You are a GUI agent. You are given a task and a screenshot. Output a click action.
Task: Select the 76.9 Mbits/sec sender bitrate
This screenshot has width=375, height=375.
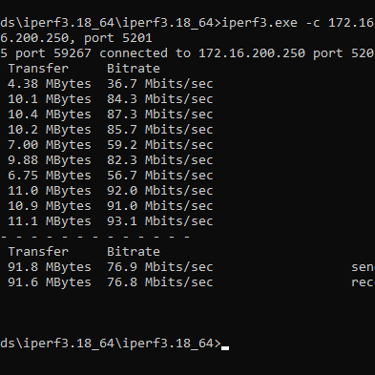tap(160, 267)
